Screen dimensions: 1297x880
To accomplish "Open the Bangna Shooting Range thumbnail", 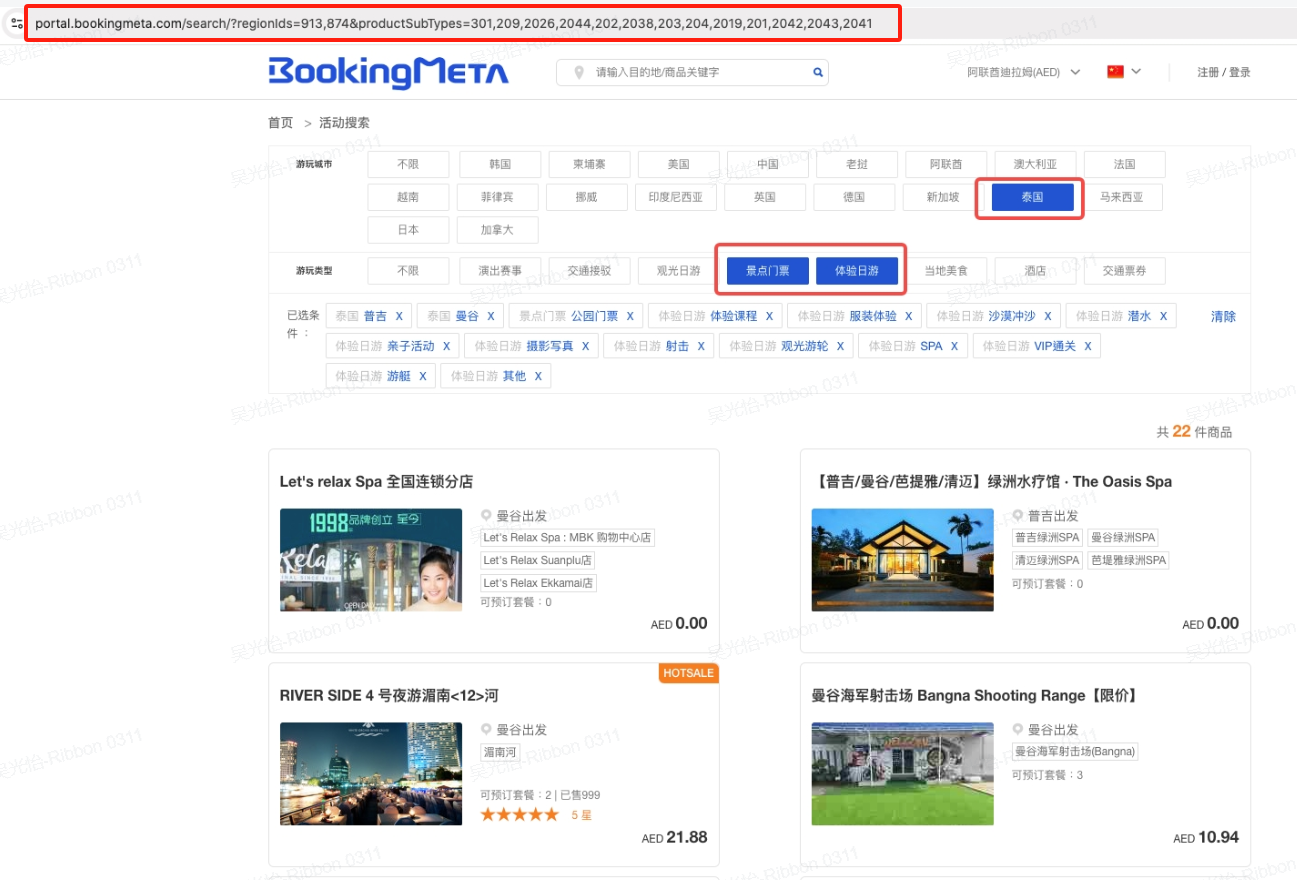I will (x=902, y=773).
